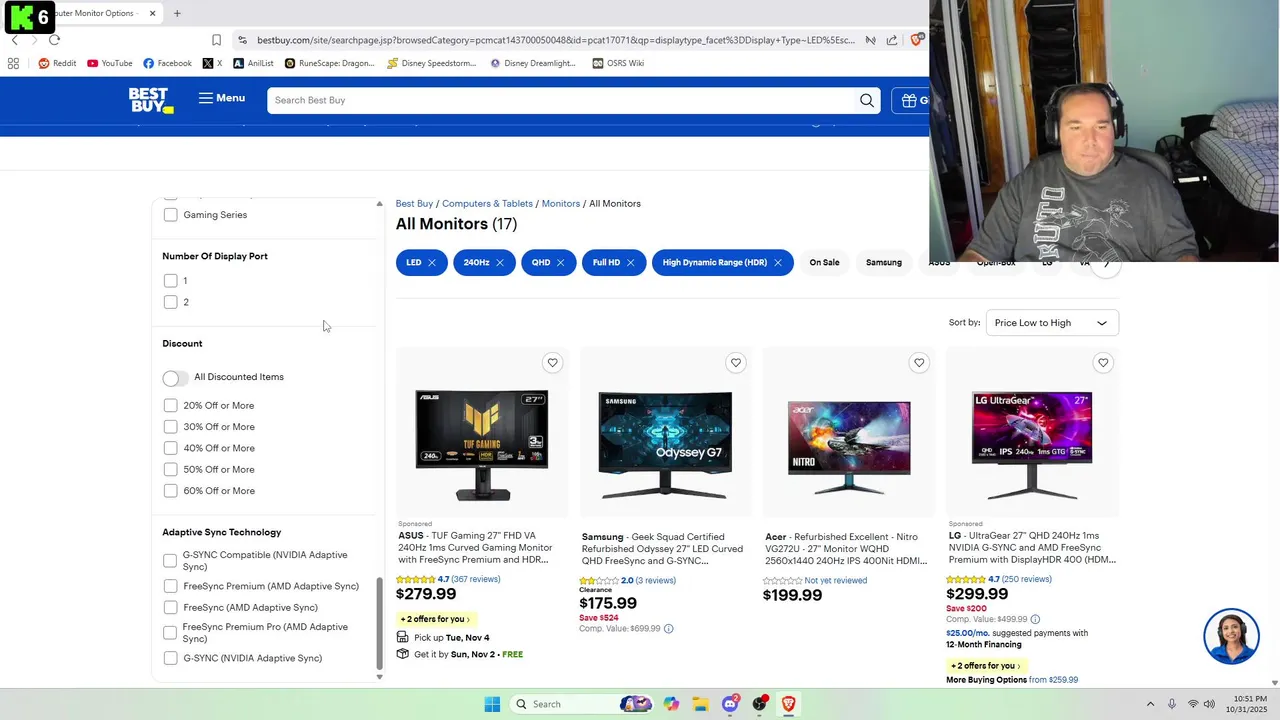Bookmark this page with the bookmark icon
1280x720 pixels.
(216, 40)
